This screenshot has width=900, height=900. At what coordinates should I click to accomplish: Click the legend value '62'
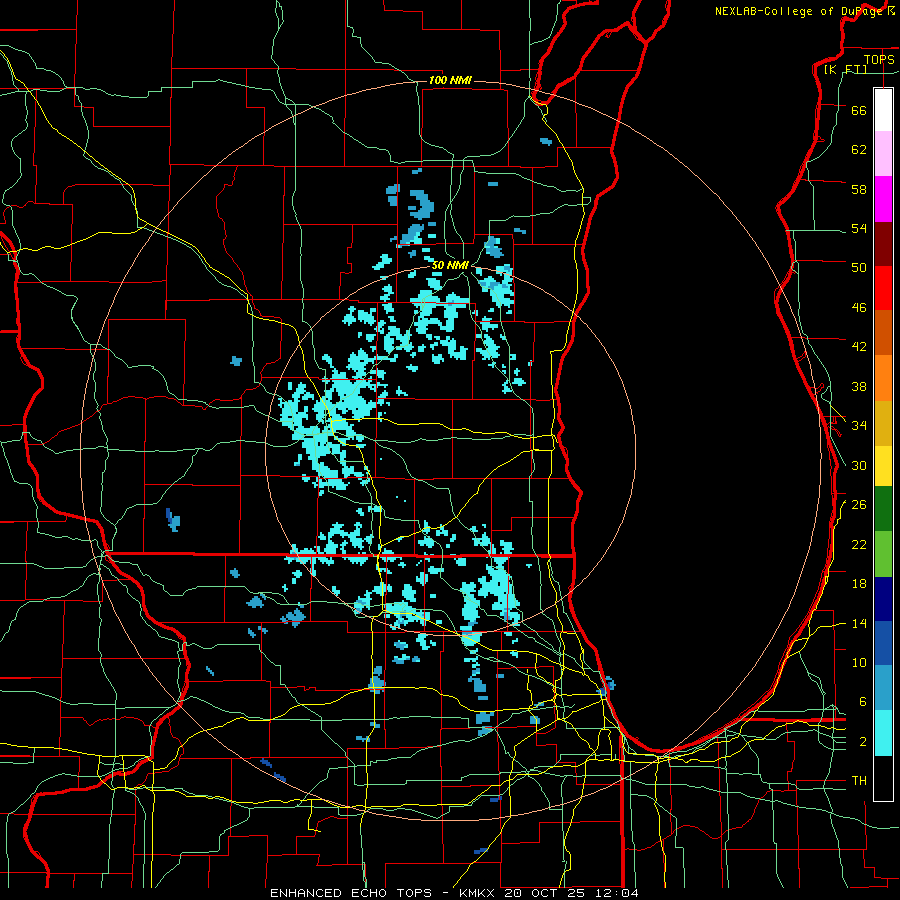859,150
